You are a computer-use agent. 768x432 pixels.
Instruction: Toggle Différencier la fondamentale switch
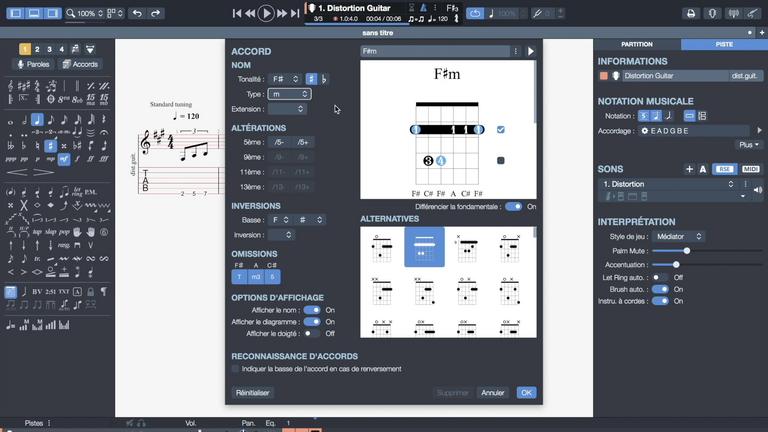(x=513, y=207)
